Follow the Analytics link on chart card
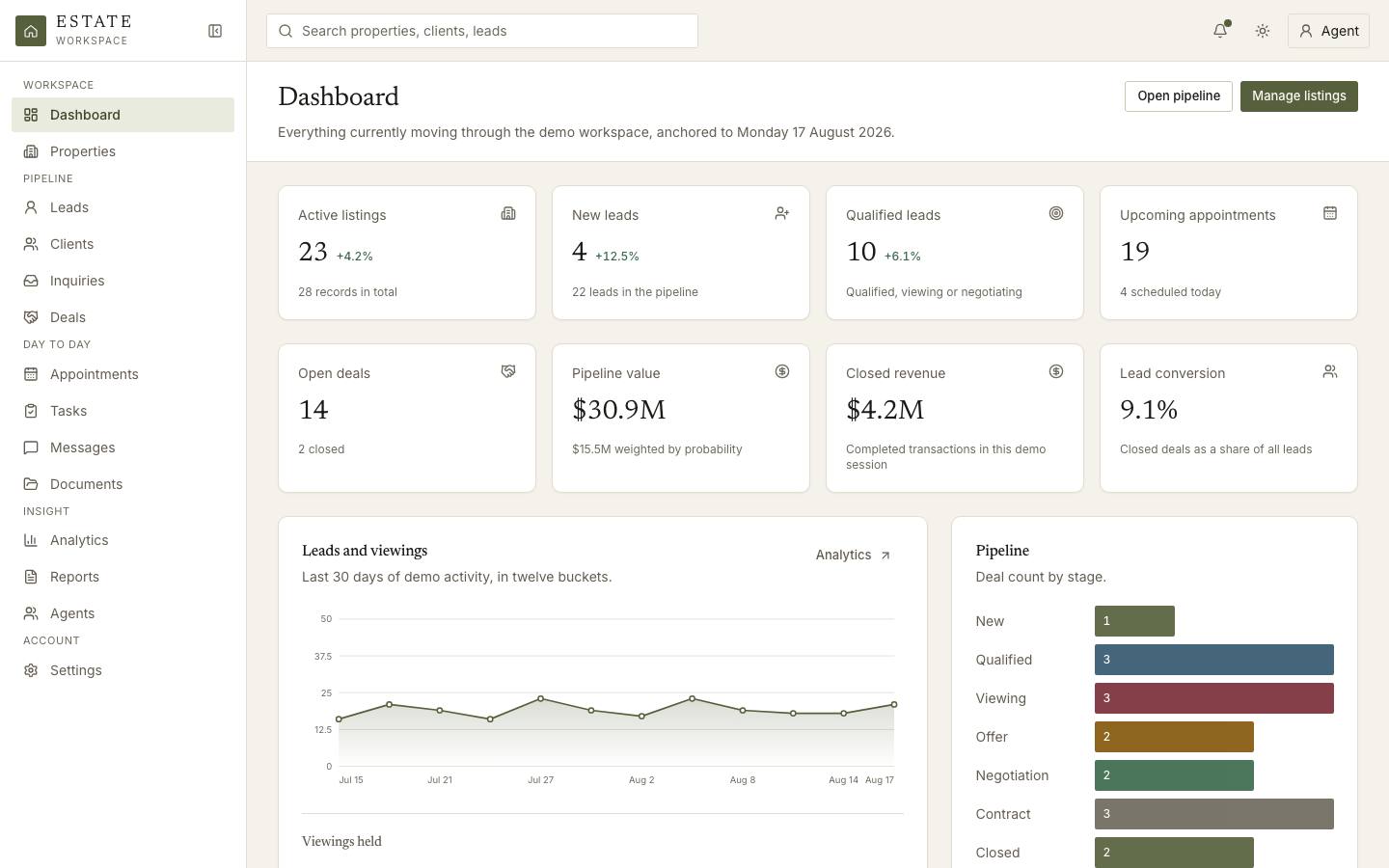This screenshot has height=868, width=1389. point(854,555)
